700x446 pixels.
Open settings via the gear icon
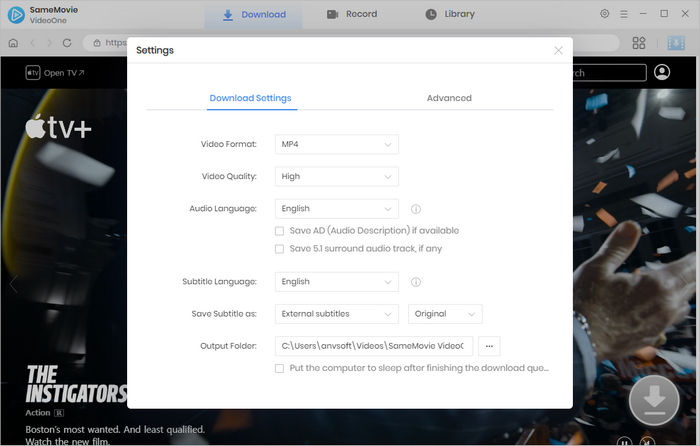click(x=604, y=14)
